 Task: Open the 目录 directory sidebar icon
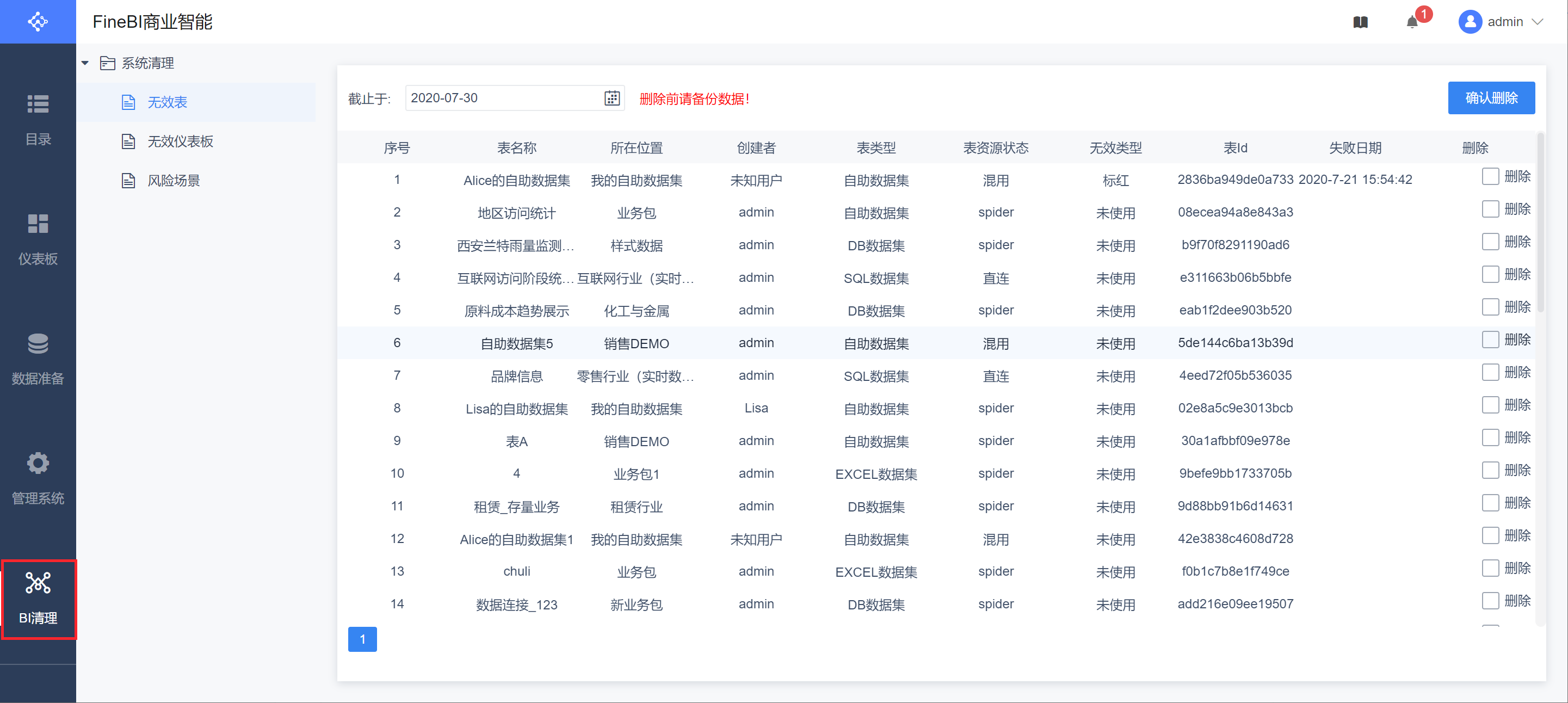pyautogui.click(x=38, y=104)
